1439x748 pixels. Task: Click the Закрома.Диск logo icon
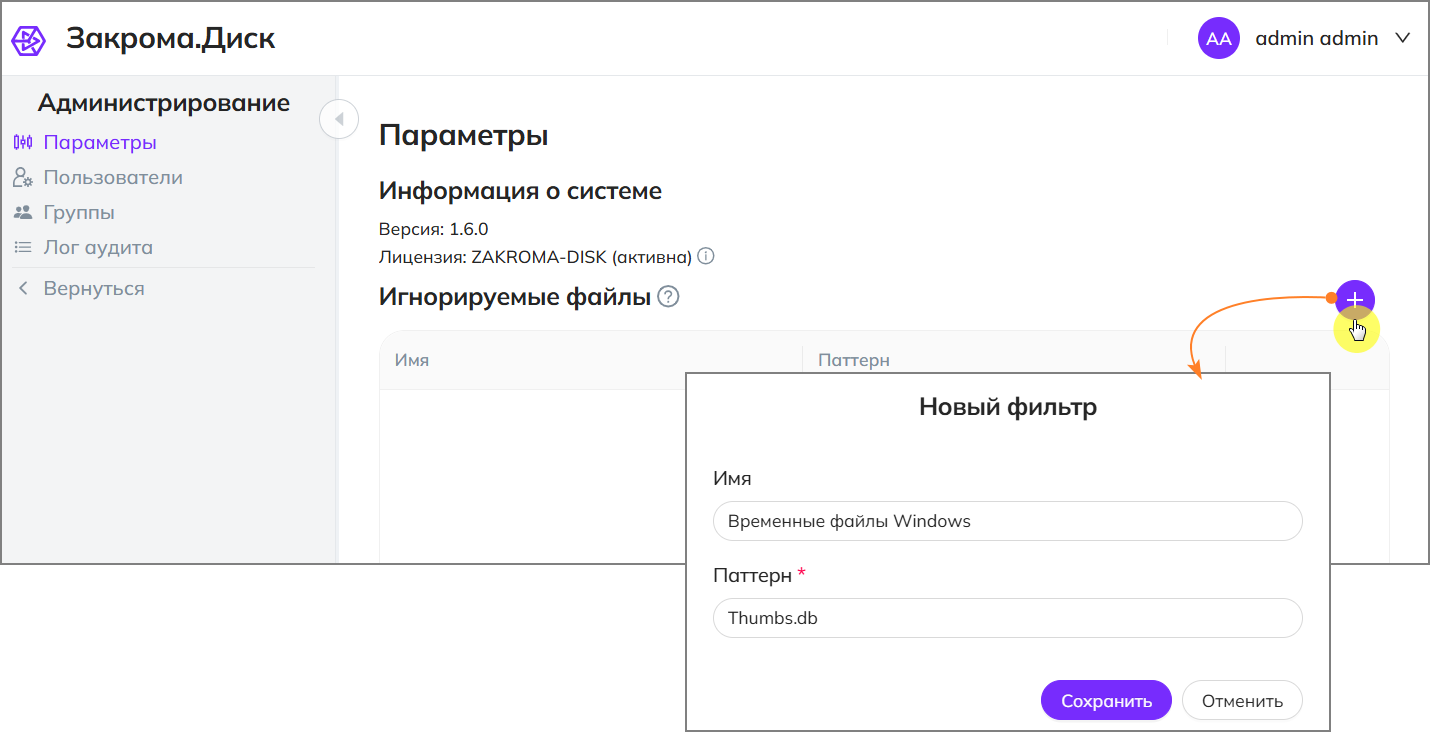pos(28,40)
